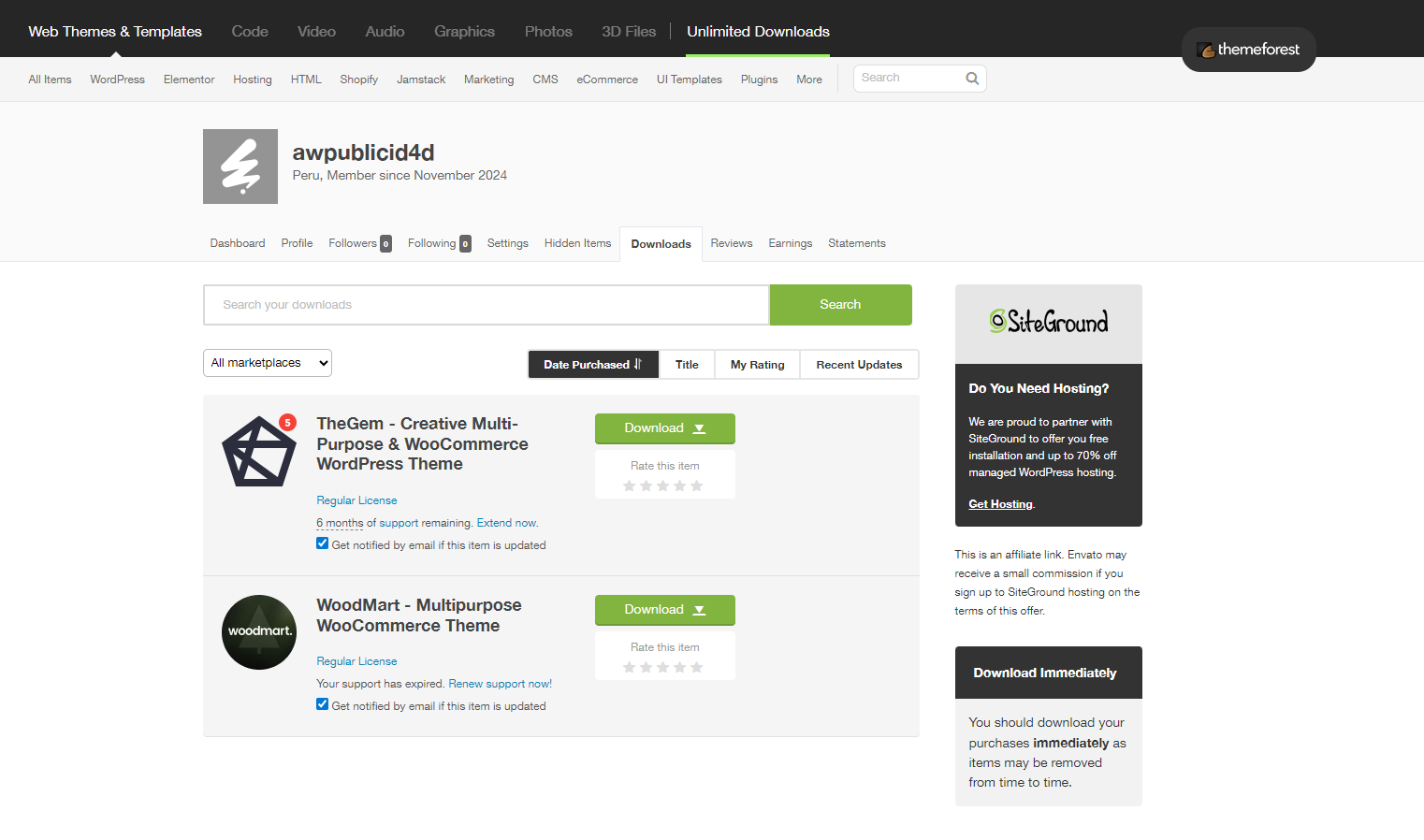Image resolution: width=1424 pixels, height=840 pixels.
Task: Open the themeforest logo badge
Action: click(x=1248, y=50)
